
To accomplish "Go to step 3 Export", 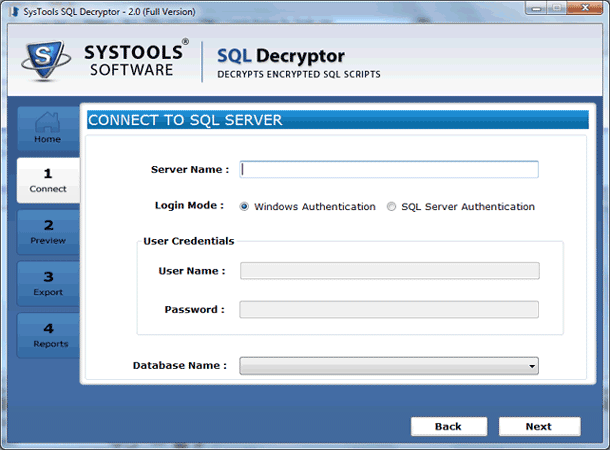I will 48,284.
